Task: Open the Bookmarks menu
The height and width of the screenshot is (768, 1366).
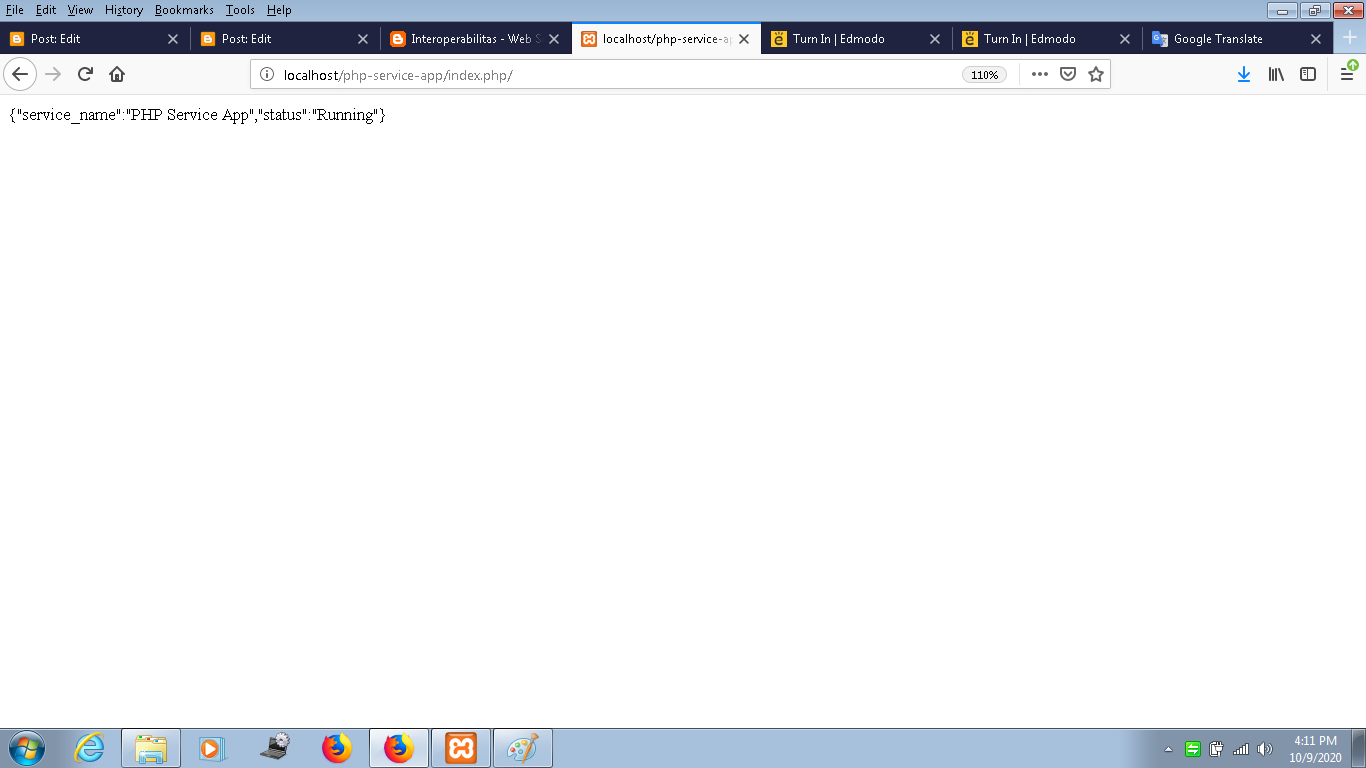Action: pyautogui.click(x=184, y=10)
